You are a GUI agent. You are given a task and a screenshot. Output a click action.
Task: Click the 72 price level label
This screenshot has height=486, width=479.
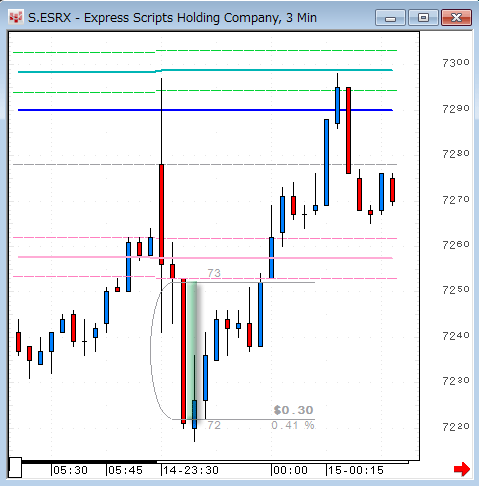pyautogui.click(x=214, y=425)
